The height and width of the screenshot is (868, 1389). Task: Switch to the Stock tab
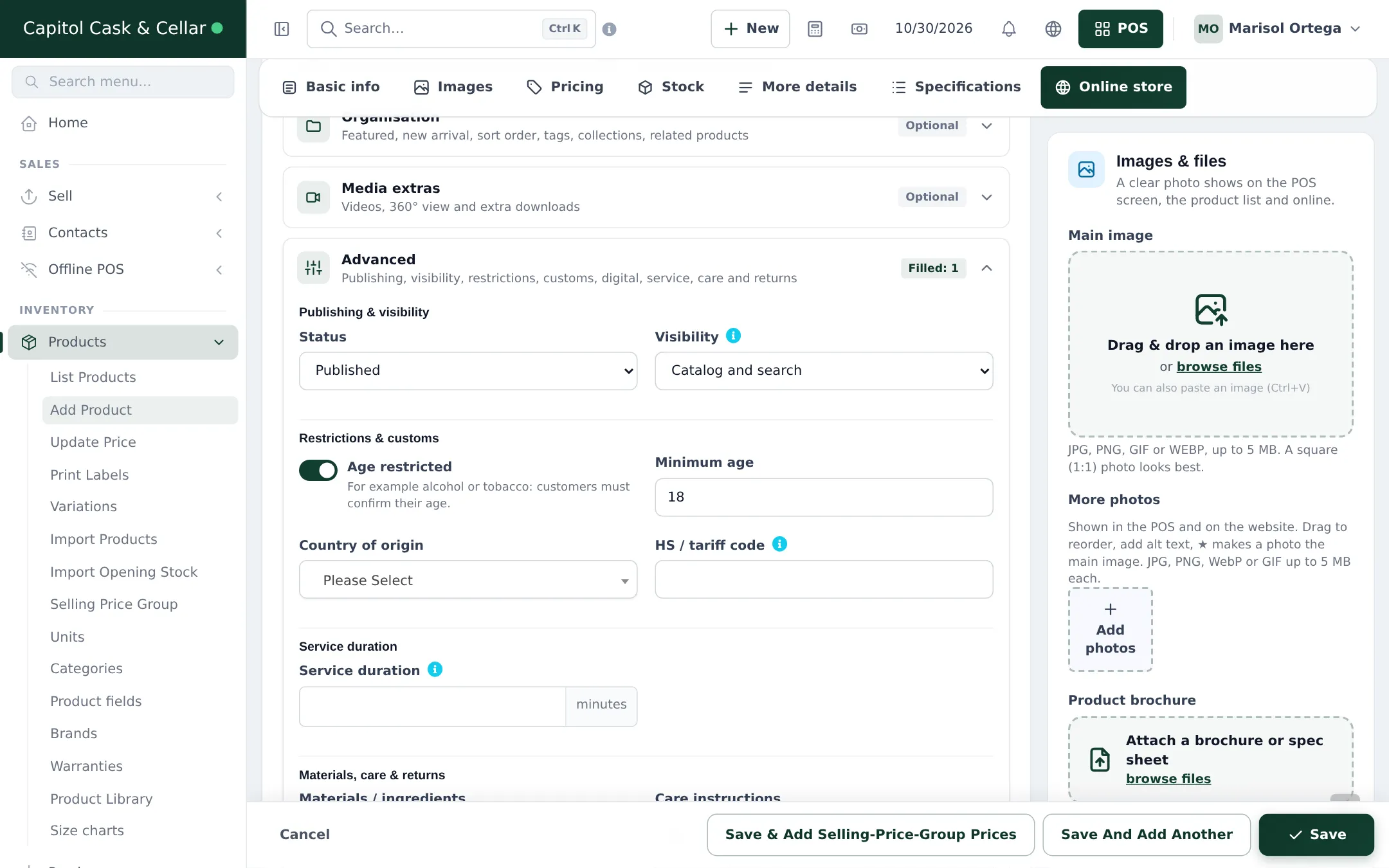tap(671, 87)
